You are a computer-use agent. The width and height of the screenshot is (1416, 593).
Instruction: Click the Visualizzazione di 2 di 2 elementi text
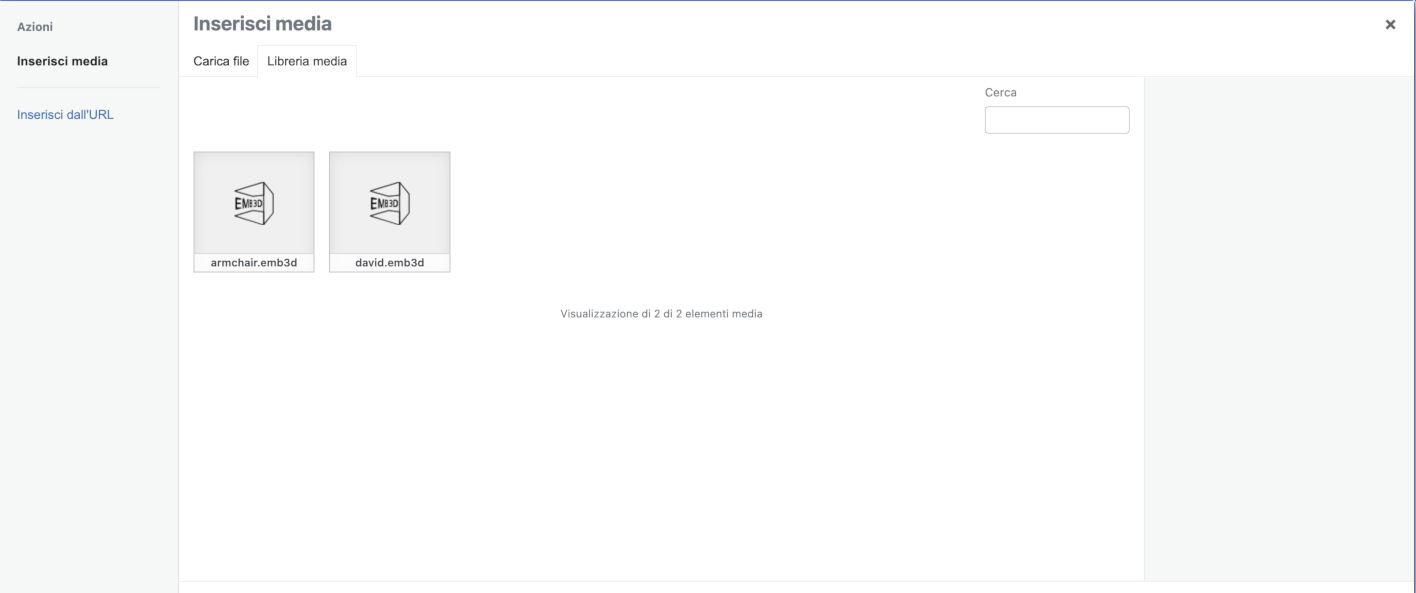(x=662, y=314)
